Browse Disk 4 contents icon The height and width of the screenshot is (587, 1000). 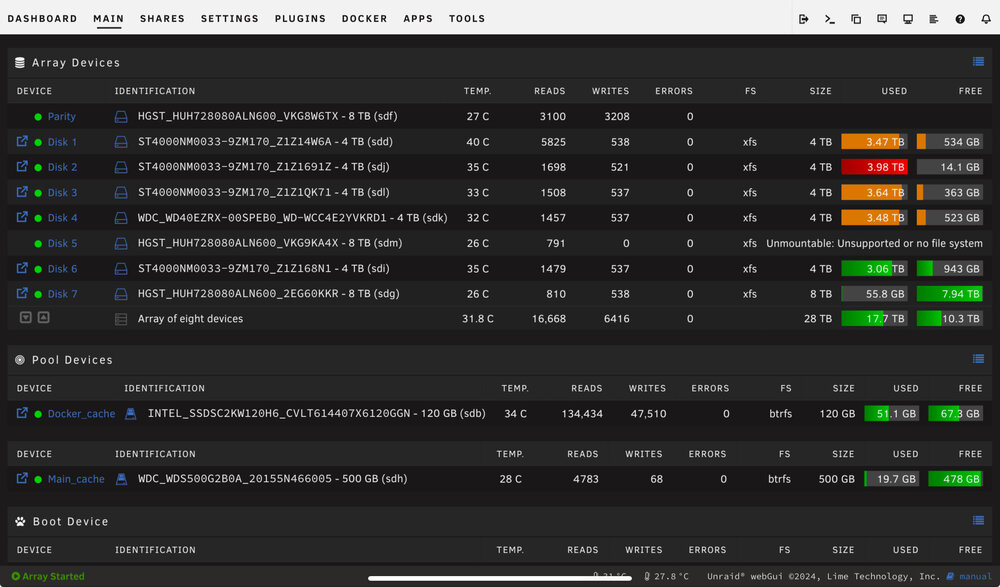click(x=22, y=217)
